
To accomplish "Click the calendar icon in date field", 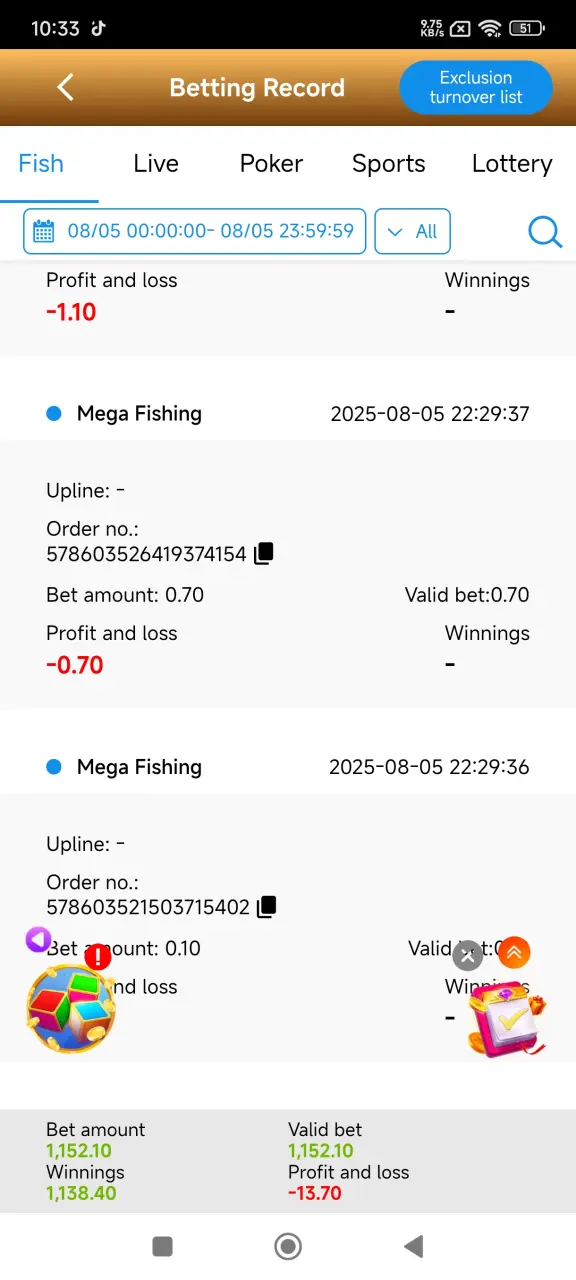I will pyautogui.click(x=44, y=232).
